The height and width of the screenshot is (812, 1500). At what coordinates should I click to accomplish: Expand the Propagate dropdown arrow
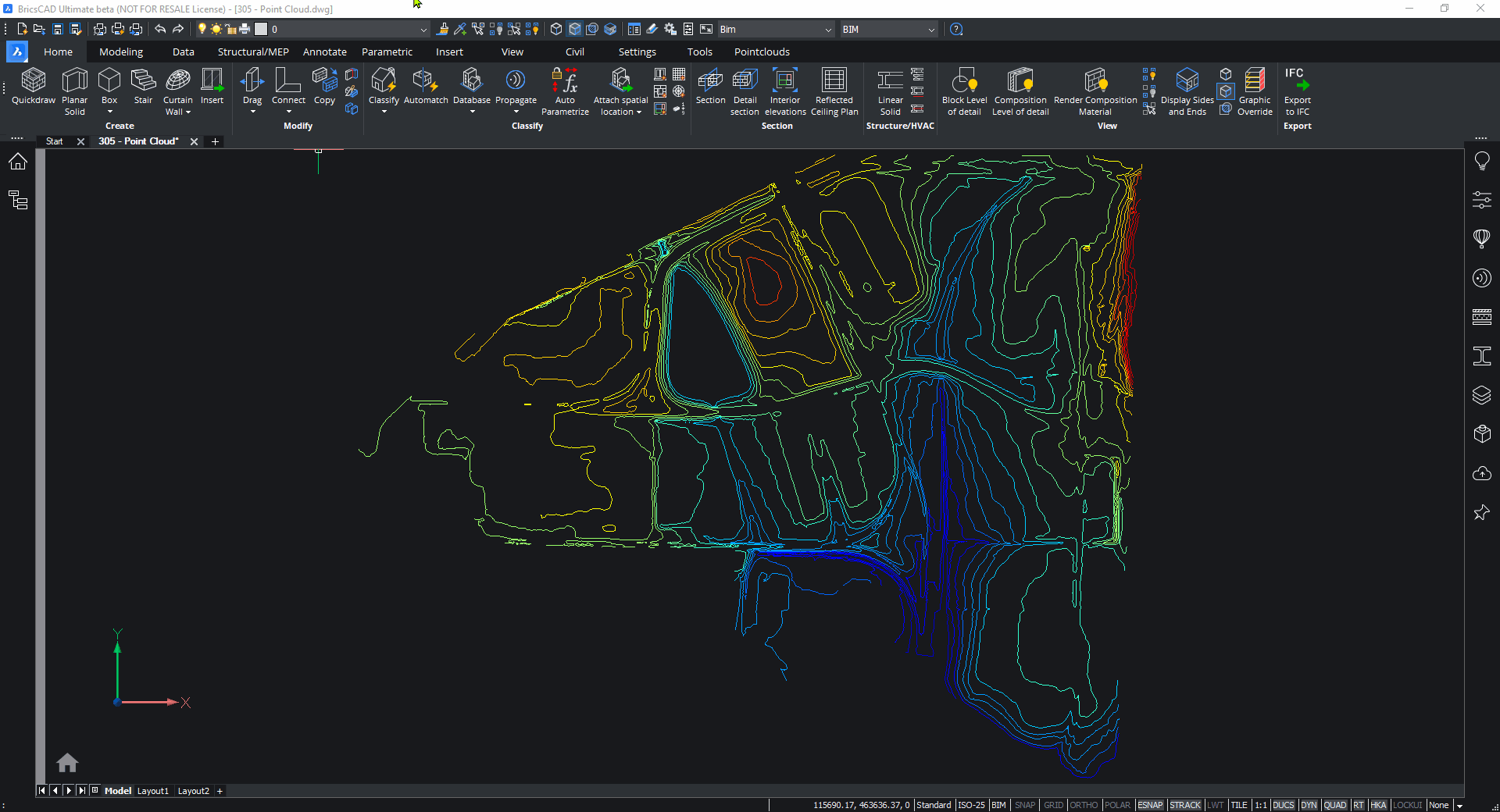(x=516, y=112)
